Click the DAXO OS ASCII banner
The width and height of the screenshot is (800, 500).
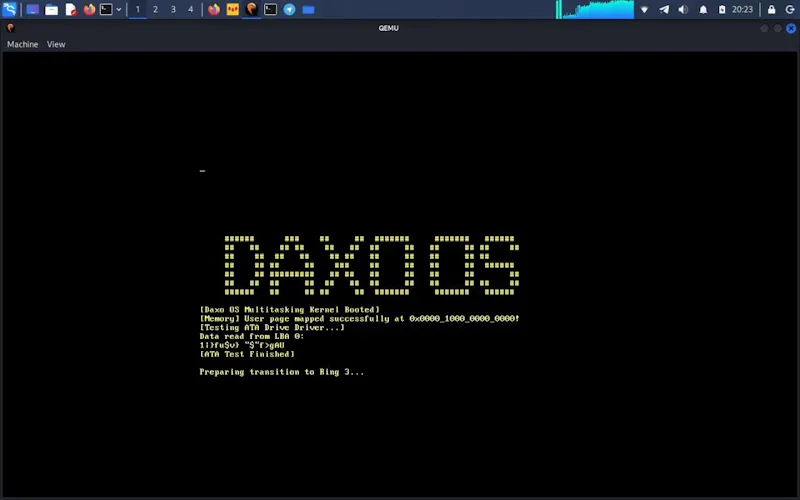pos(372,265)
